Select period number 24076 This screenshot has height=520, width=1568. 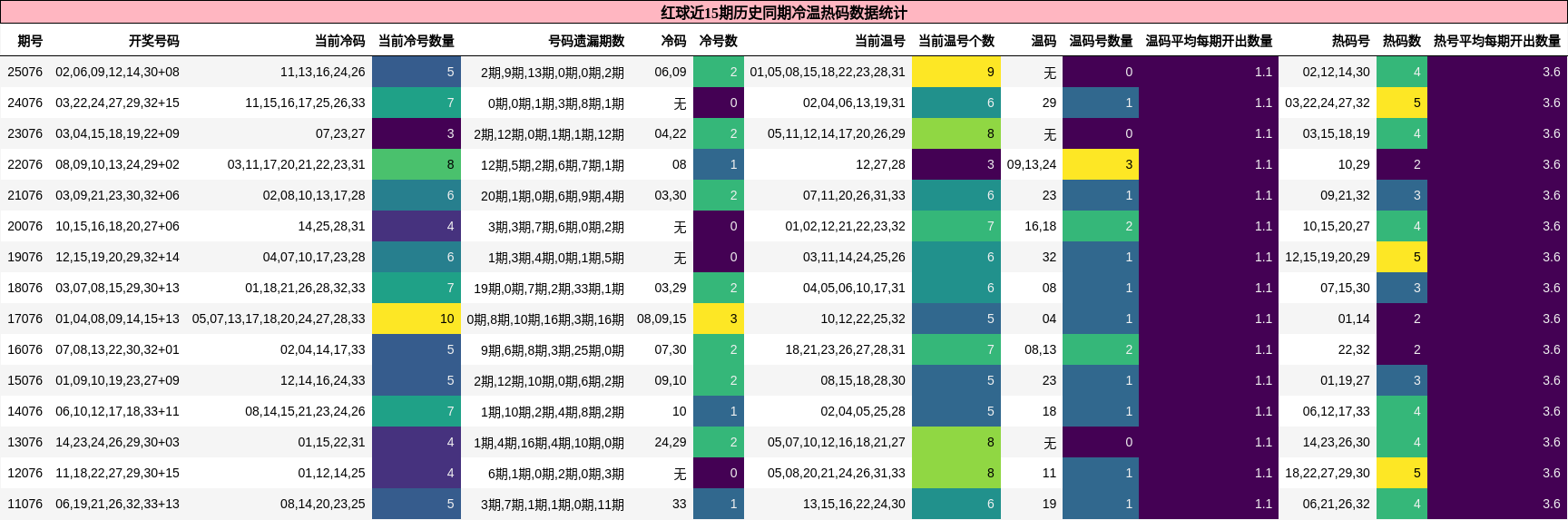click(x=24, y=103)
